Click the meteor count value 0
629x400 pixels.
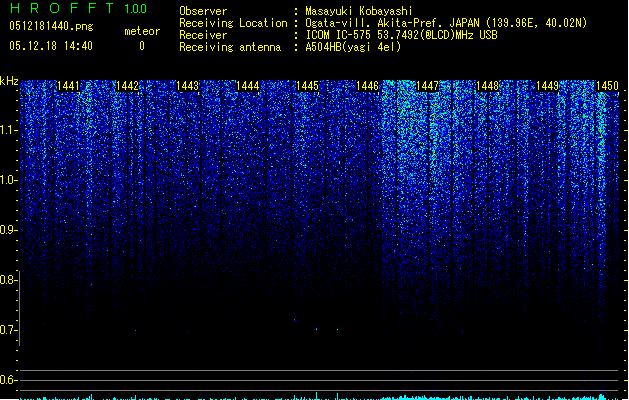[x=142, y=46]
